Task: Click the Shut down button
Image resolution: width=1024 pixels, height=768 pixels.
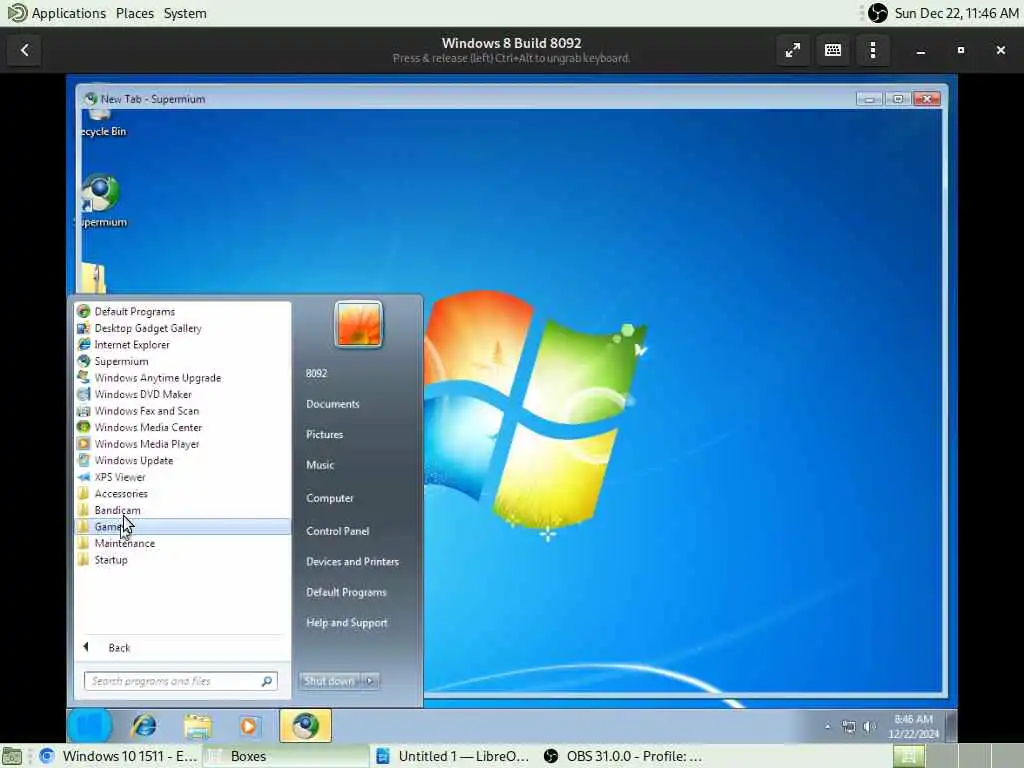Action: 328,681
